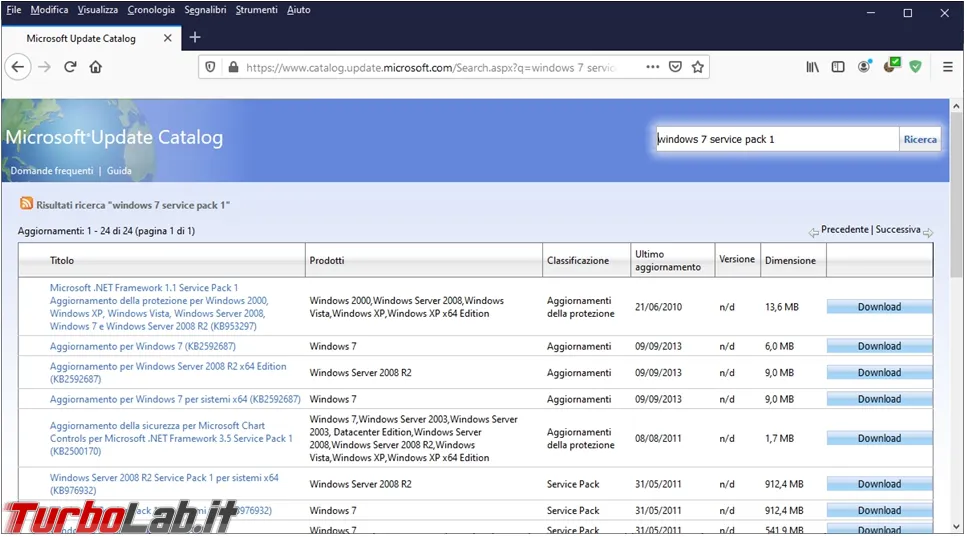The image size is (967, 537).
Task: Sort by Versione column header
Action: (x=736, y=259)
